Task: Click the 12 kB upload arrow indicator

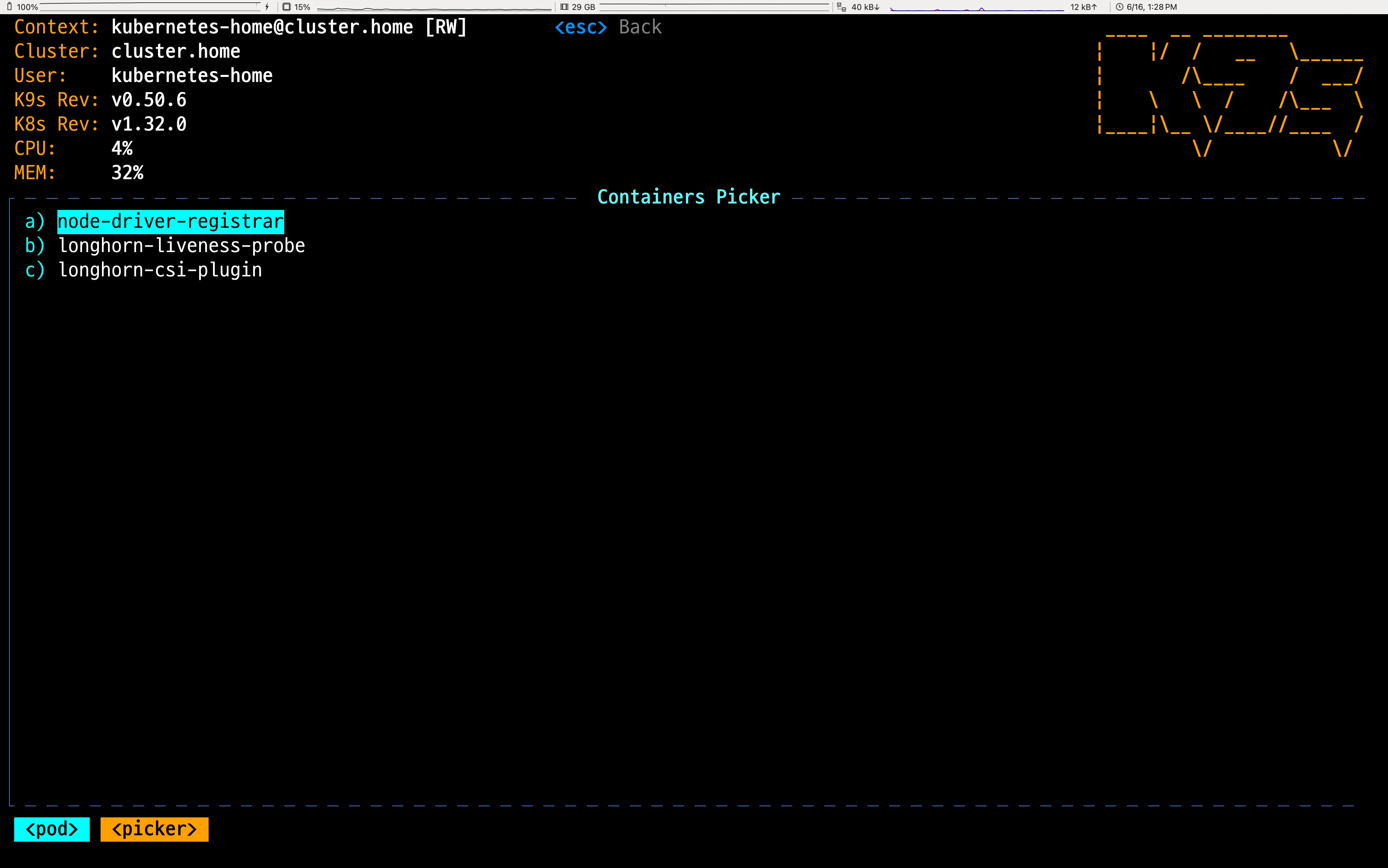Action: [1083, 7]
